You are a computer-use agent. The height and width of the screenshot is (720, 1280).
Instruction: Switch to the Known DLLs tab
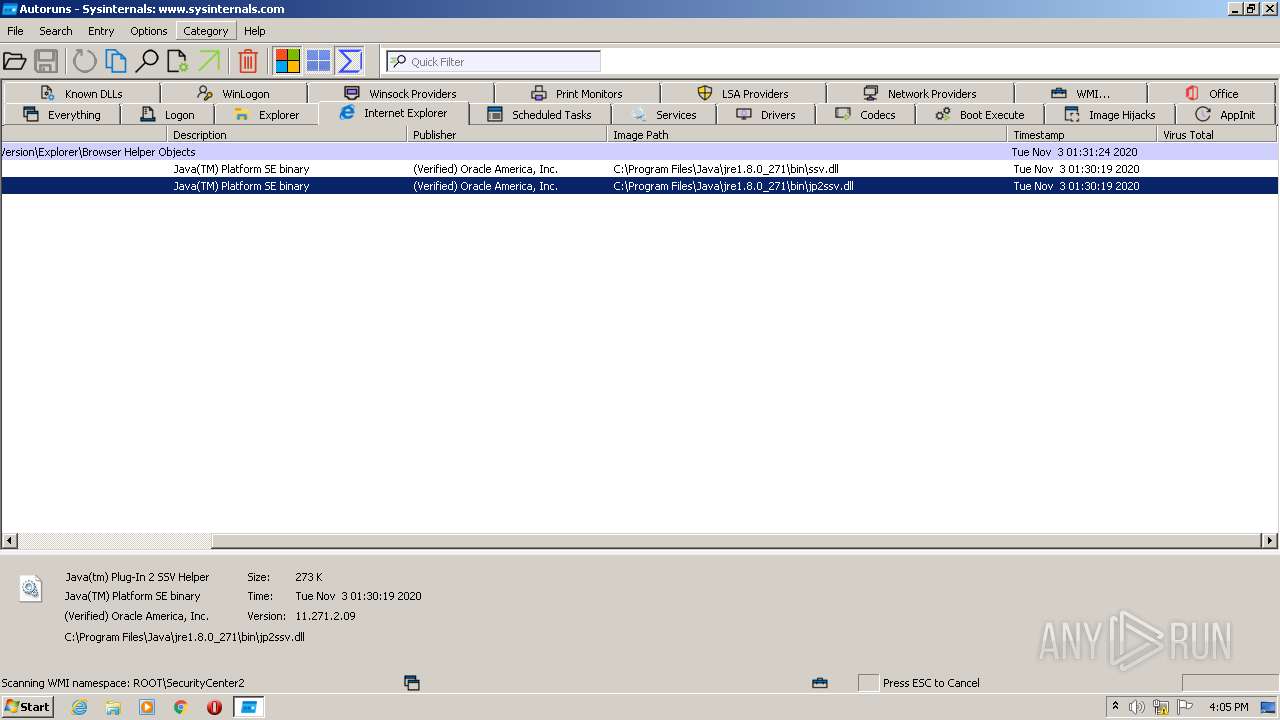[x=81, y=93]
